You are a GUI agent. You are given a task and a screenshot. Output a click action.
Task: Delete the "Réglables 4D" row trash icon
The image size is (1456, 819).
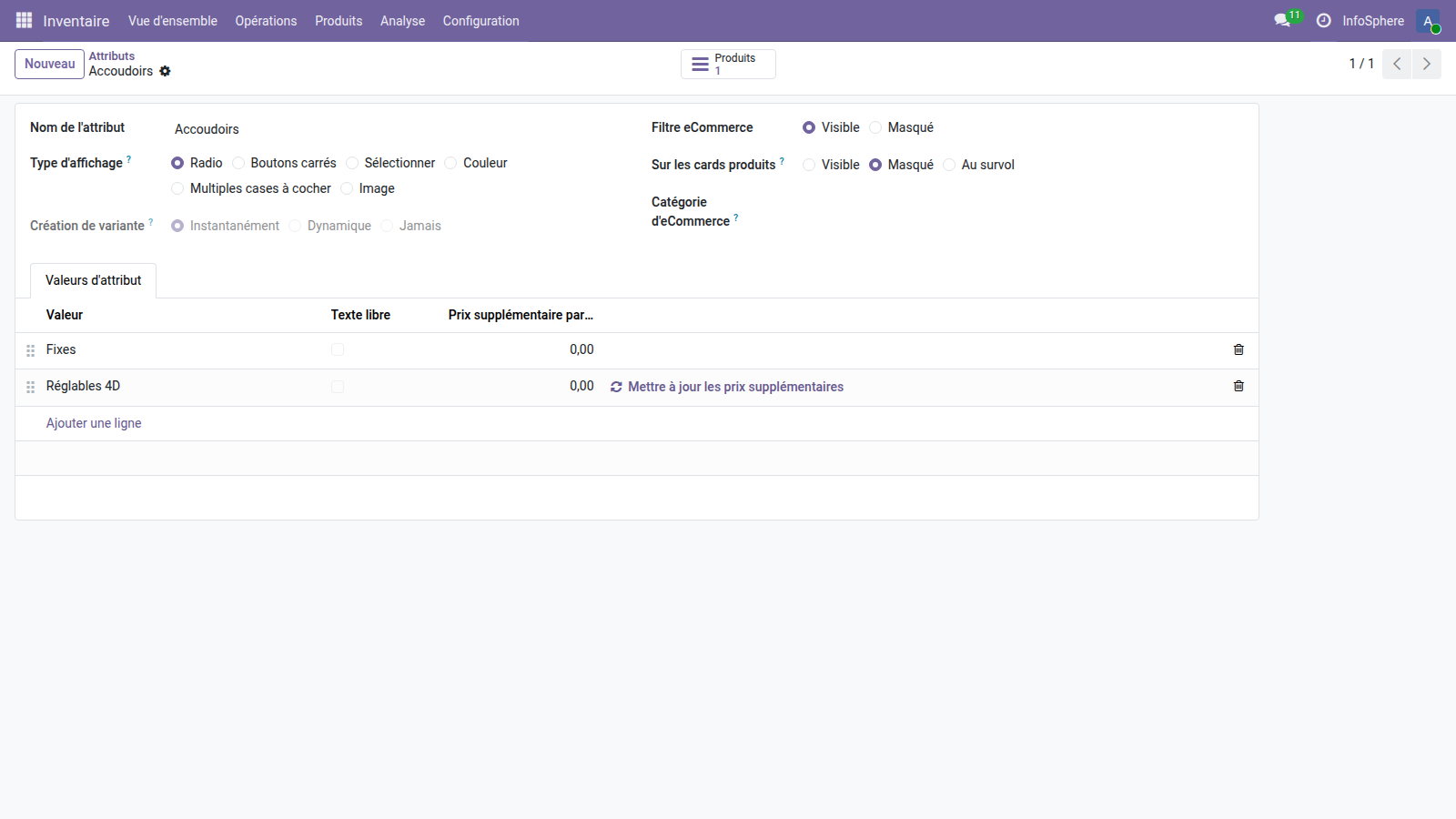tap(1239, 386)
